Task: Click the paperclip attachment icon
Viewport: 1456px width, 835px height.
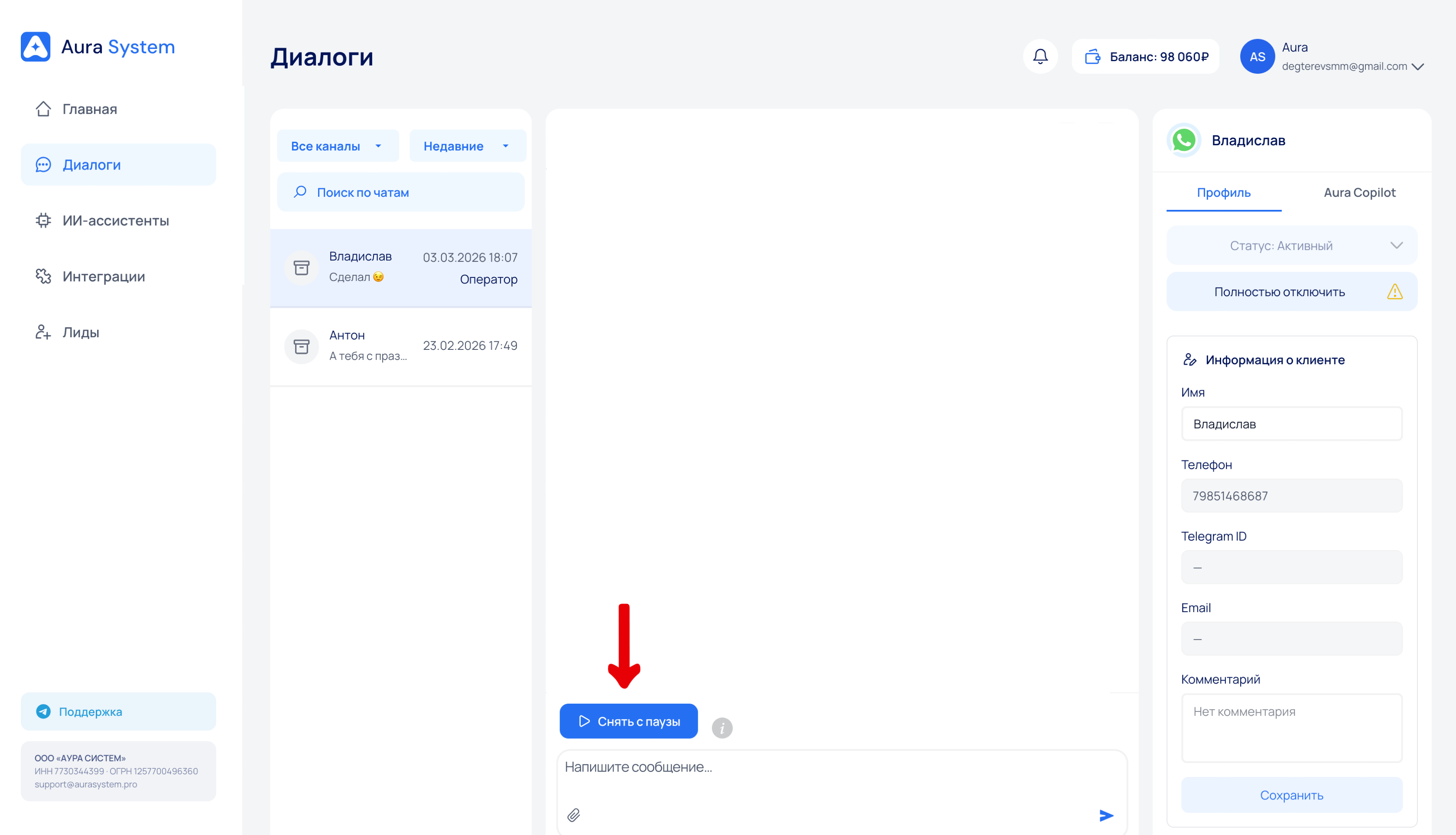Action: pos(574,815)
